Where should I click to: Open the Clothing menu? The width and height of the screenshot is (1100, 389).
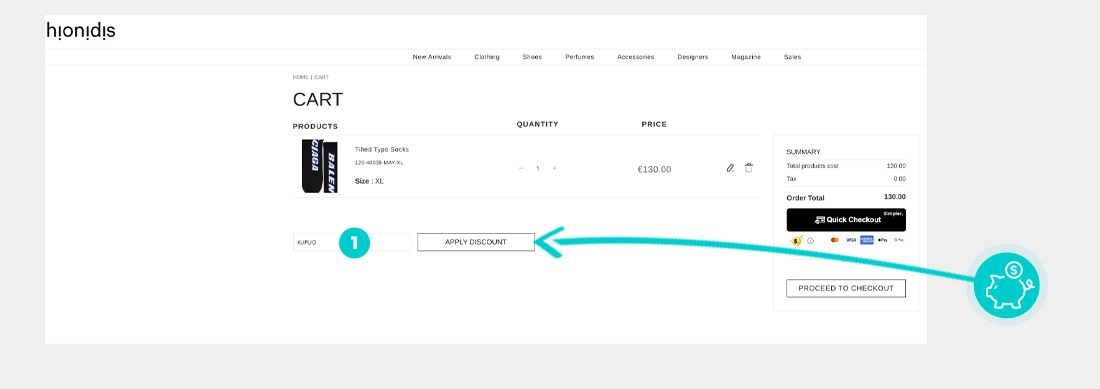[487, 57]
